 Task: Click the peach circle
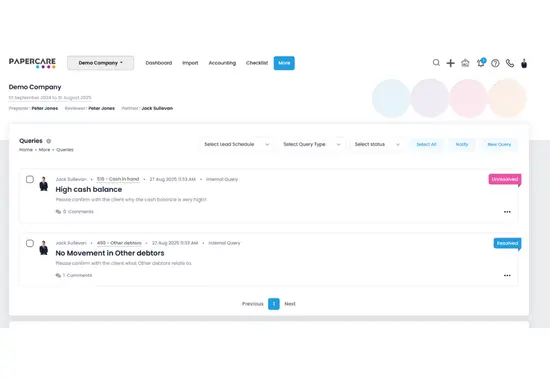tap(507, 98)
